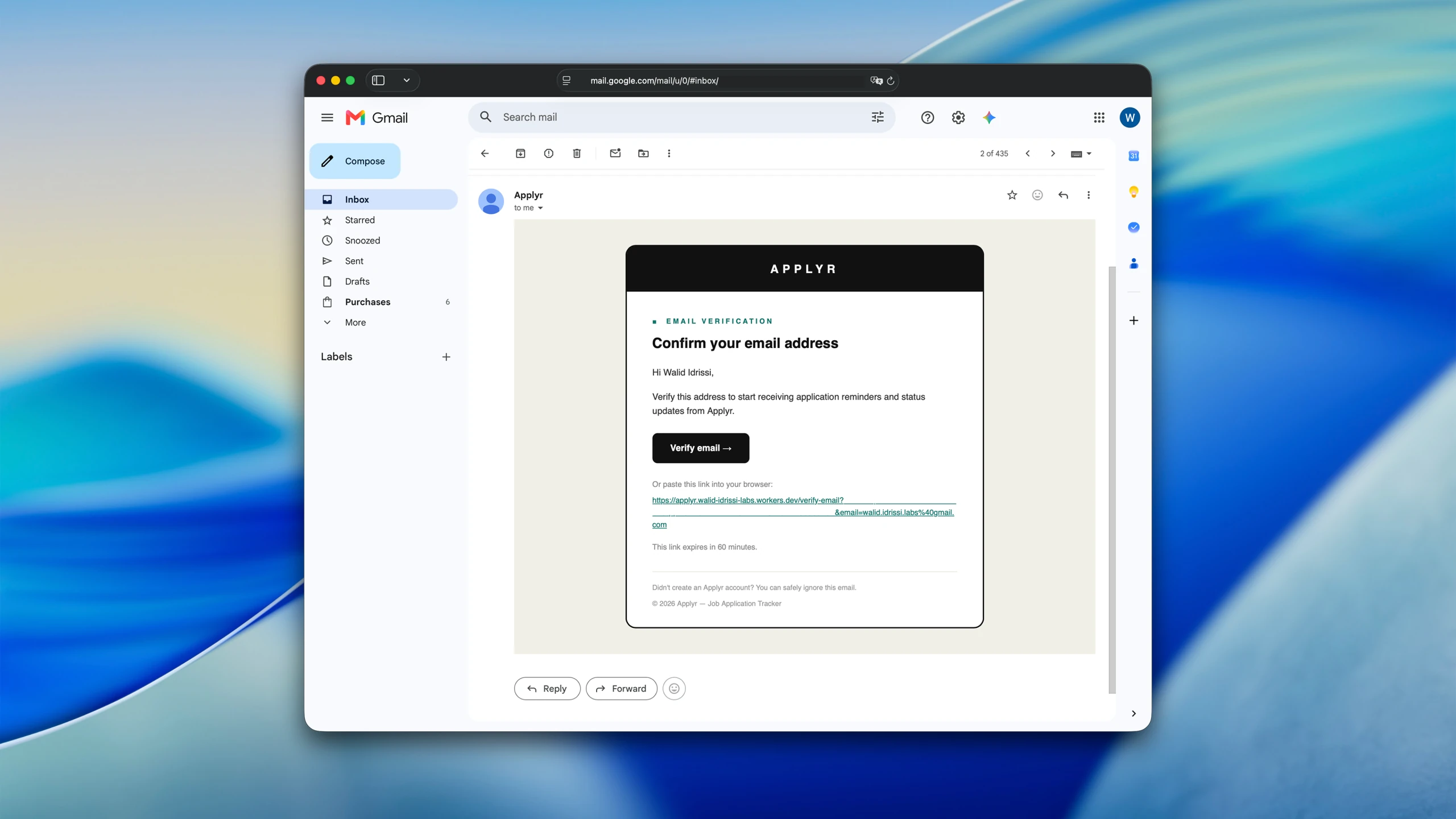Star the Applyr message
The height and width of the screenshot is (819, 1456).
click(x=1012, y=195)
